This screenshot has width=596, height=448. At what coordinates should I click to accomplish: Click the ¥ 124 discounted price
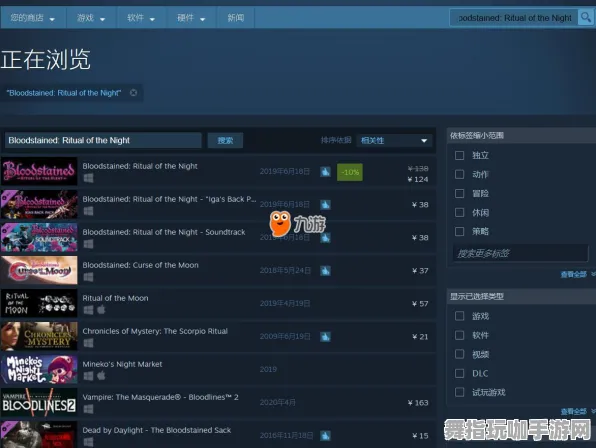[x=418, y=179]
